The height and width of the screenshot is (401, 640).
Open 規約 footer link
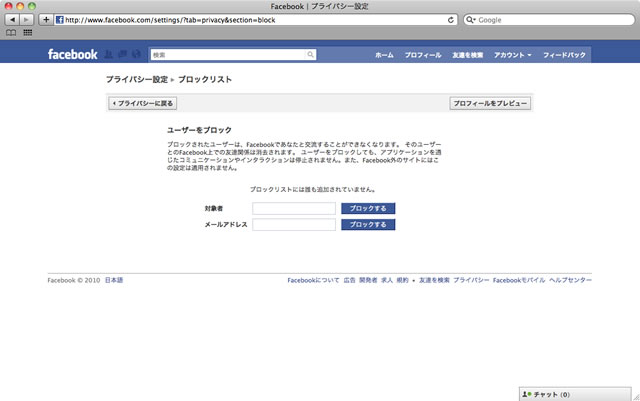click(x=402, y=280)
